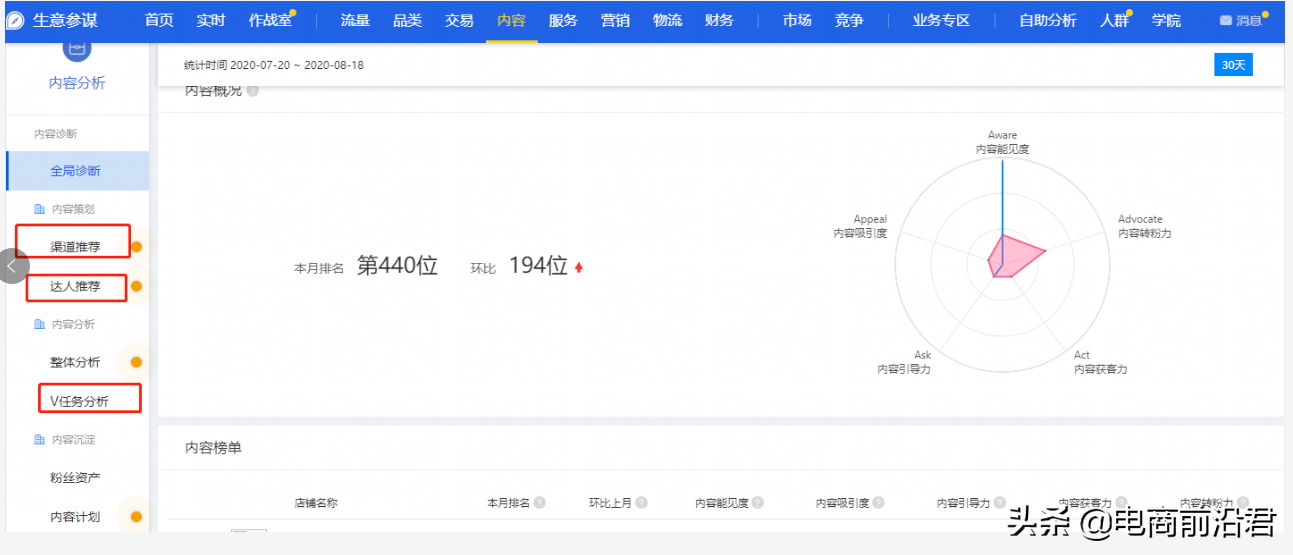Open 竞争 in top navigation
This screenshot has height=555, width=1293.
pyautogui.click(x=849, y=20)
